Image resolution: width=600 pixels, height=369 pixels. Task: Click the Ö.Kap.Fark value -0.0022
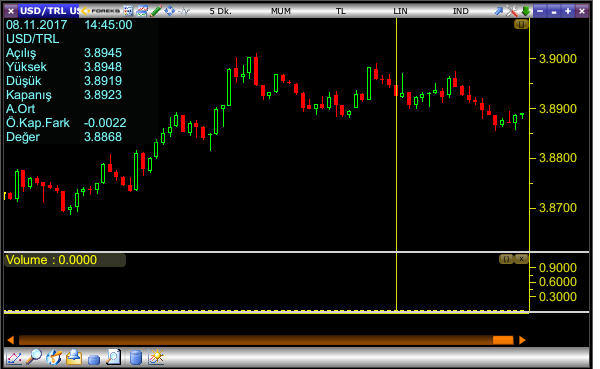(105, 123)
